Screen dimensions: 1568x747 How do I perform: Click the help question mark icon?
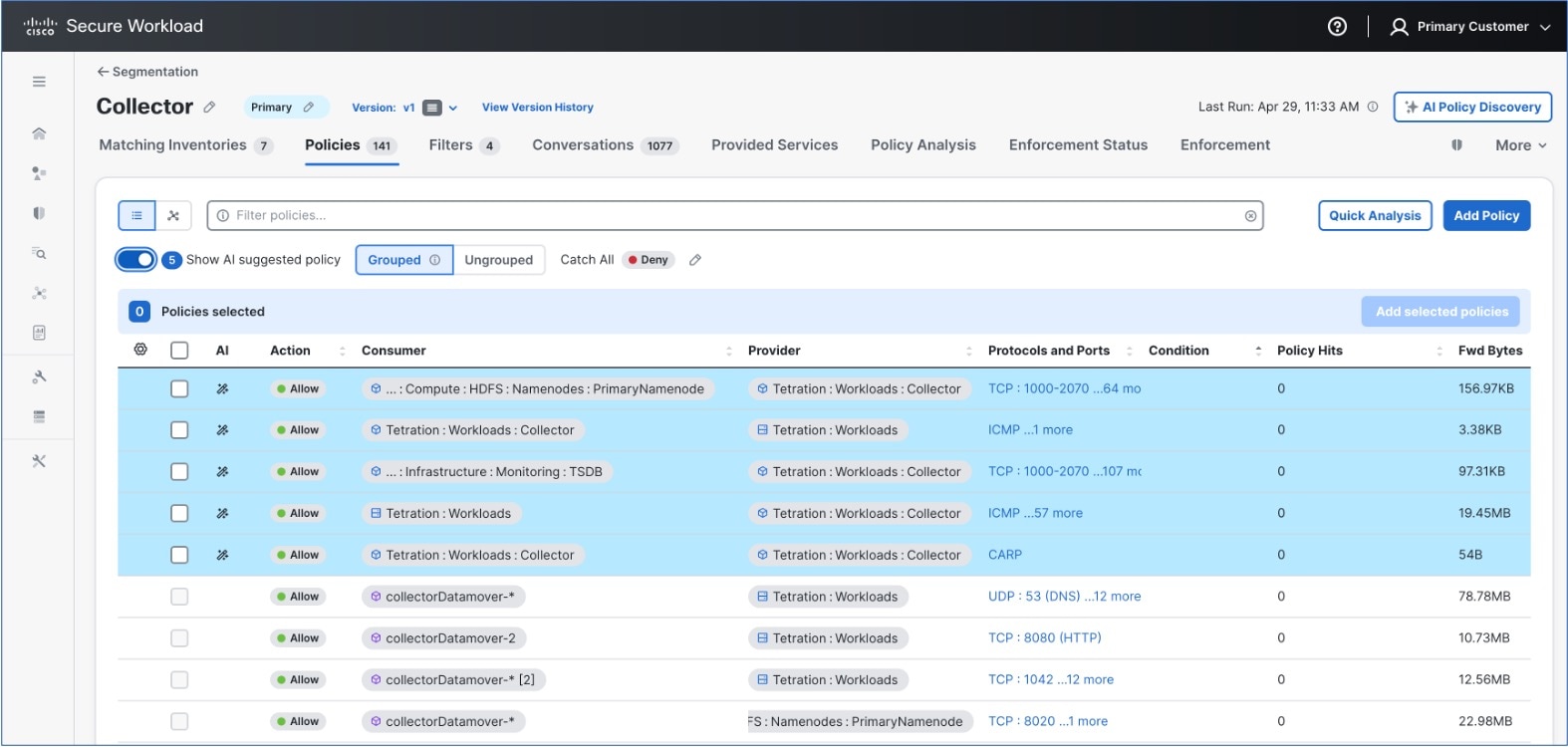tap(1337, 27)
